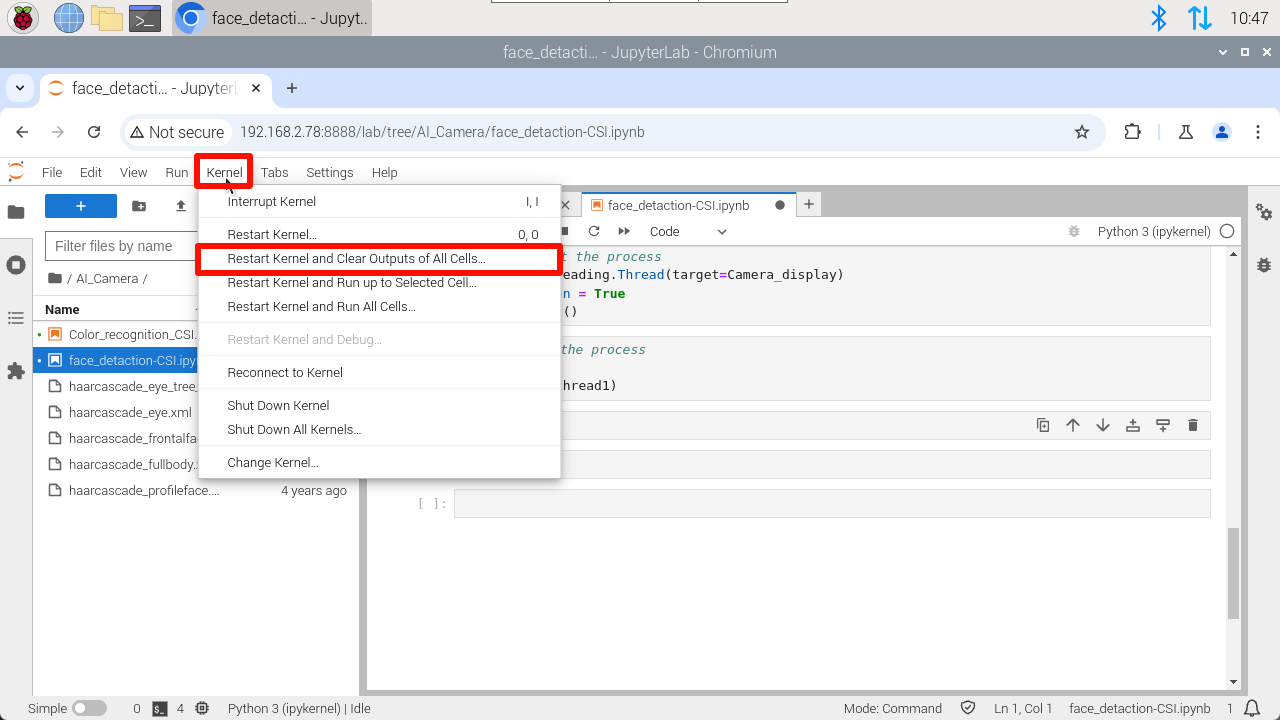The image size is (1280, 720).
Task: Click the empty code cell input
Action: tap(832, 503)
